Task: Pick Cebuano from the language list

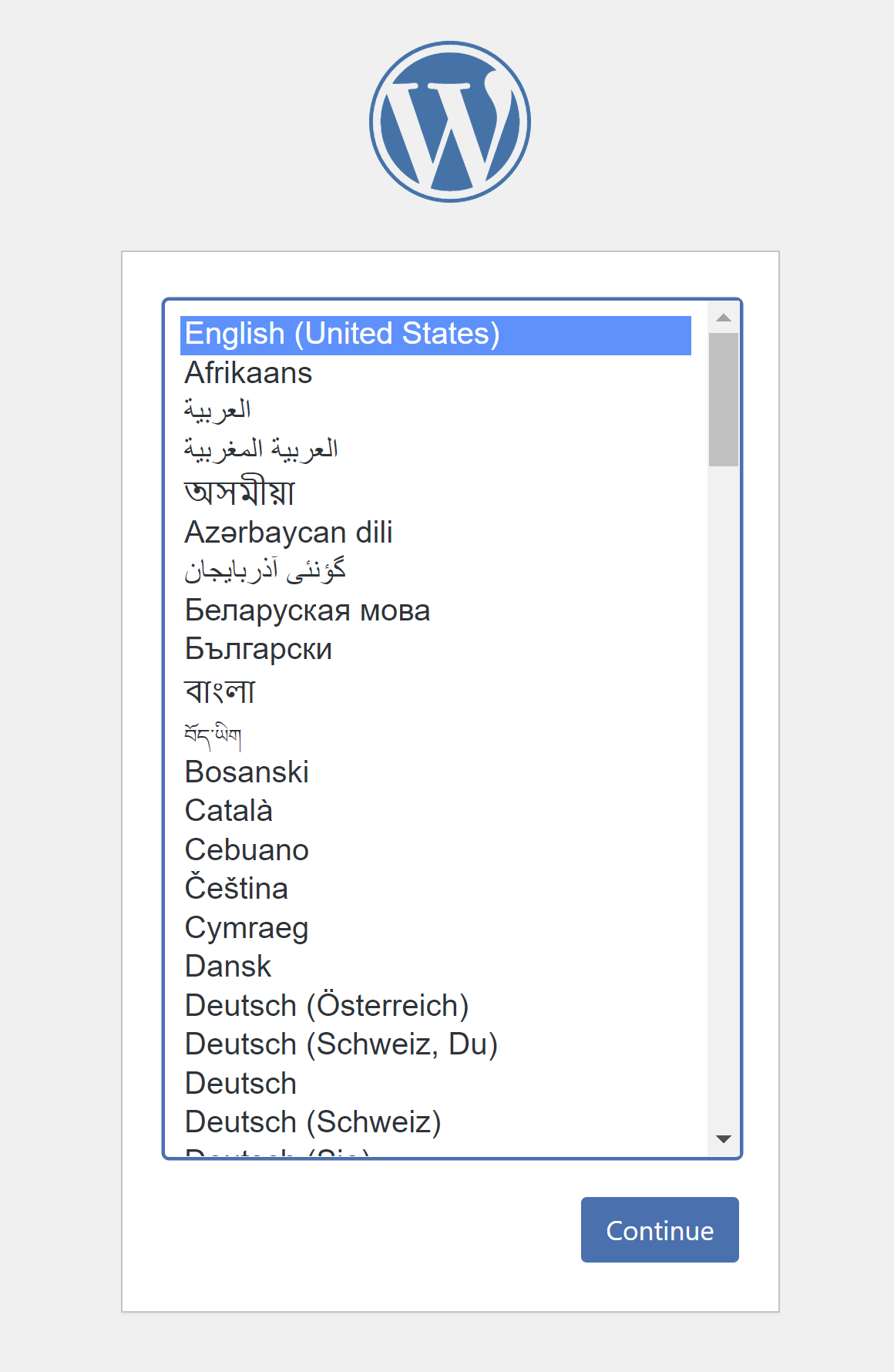Action: coord(246,850)
